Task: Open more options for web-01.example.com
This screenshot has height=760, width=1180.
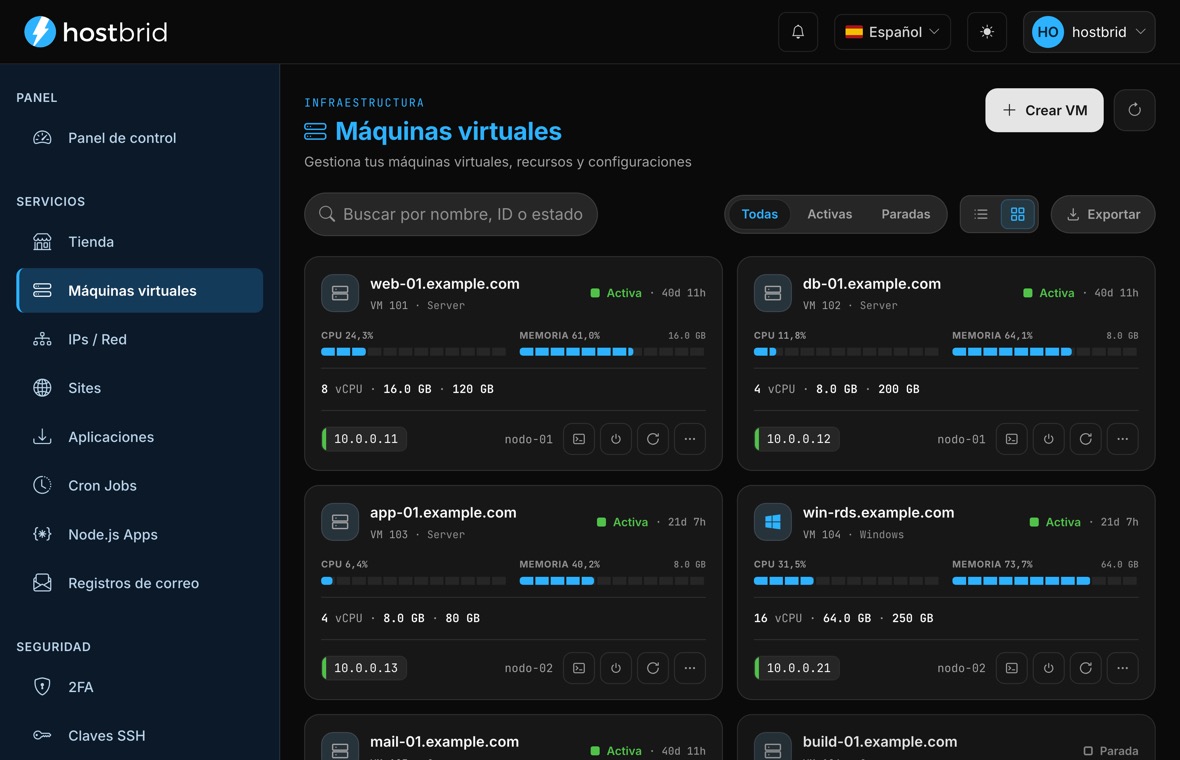Action: pos(689,439)
